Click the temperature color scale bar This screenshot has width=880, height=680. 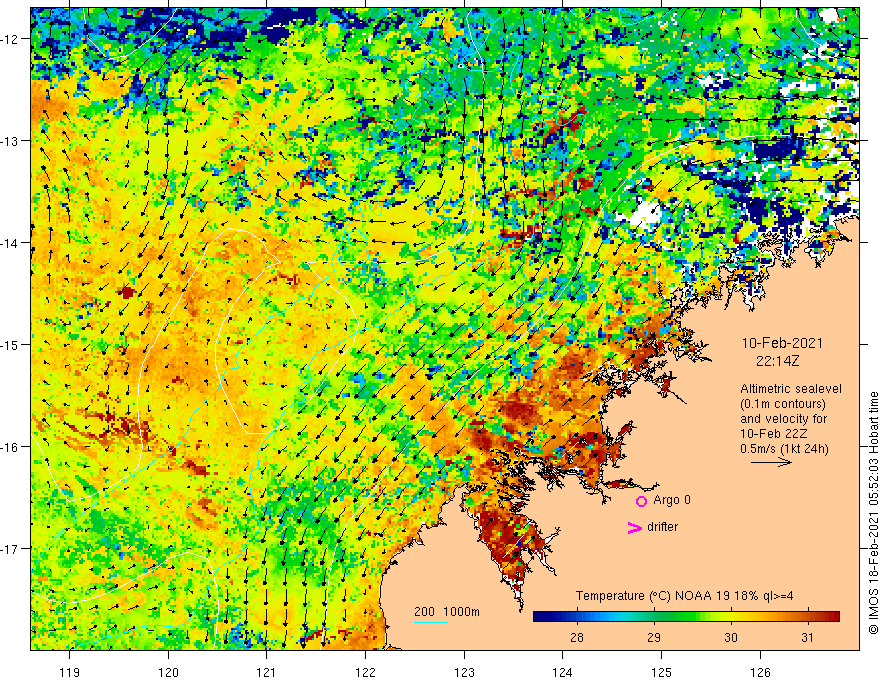coord(686,617)
